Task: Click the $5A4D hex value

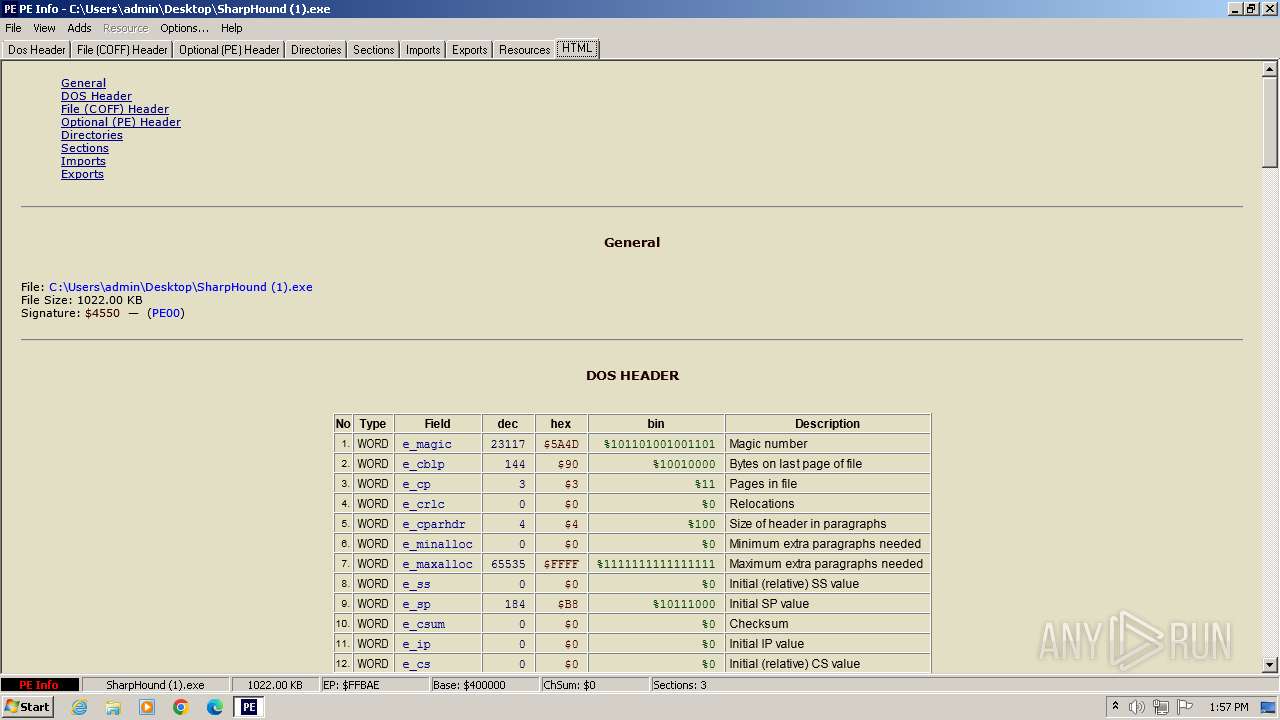Action: click(x=561, y=444)
